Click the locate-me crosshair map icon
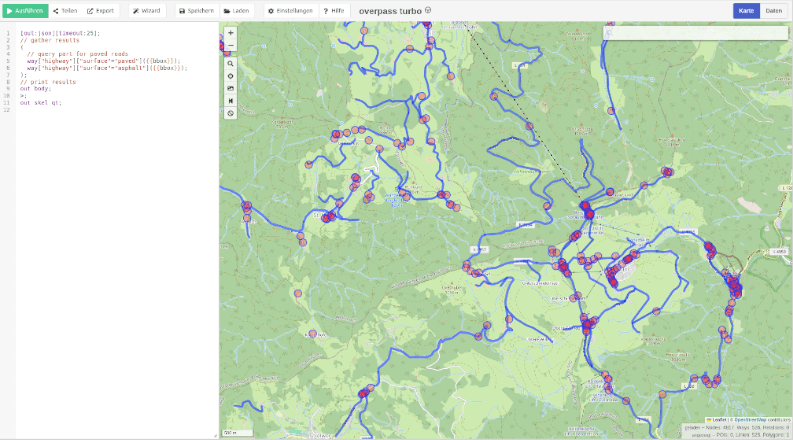 coord(231,76)
